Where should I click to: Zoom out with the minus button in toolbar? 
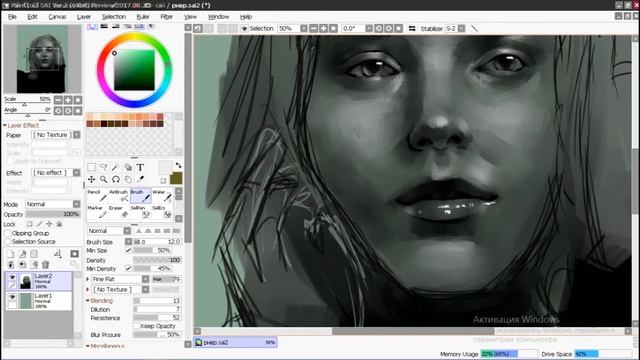coord(313,29)
